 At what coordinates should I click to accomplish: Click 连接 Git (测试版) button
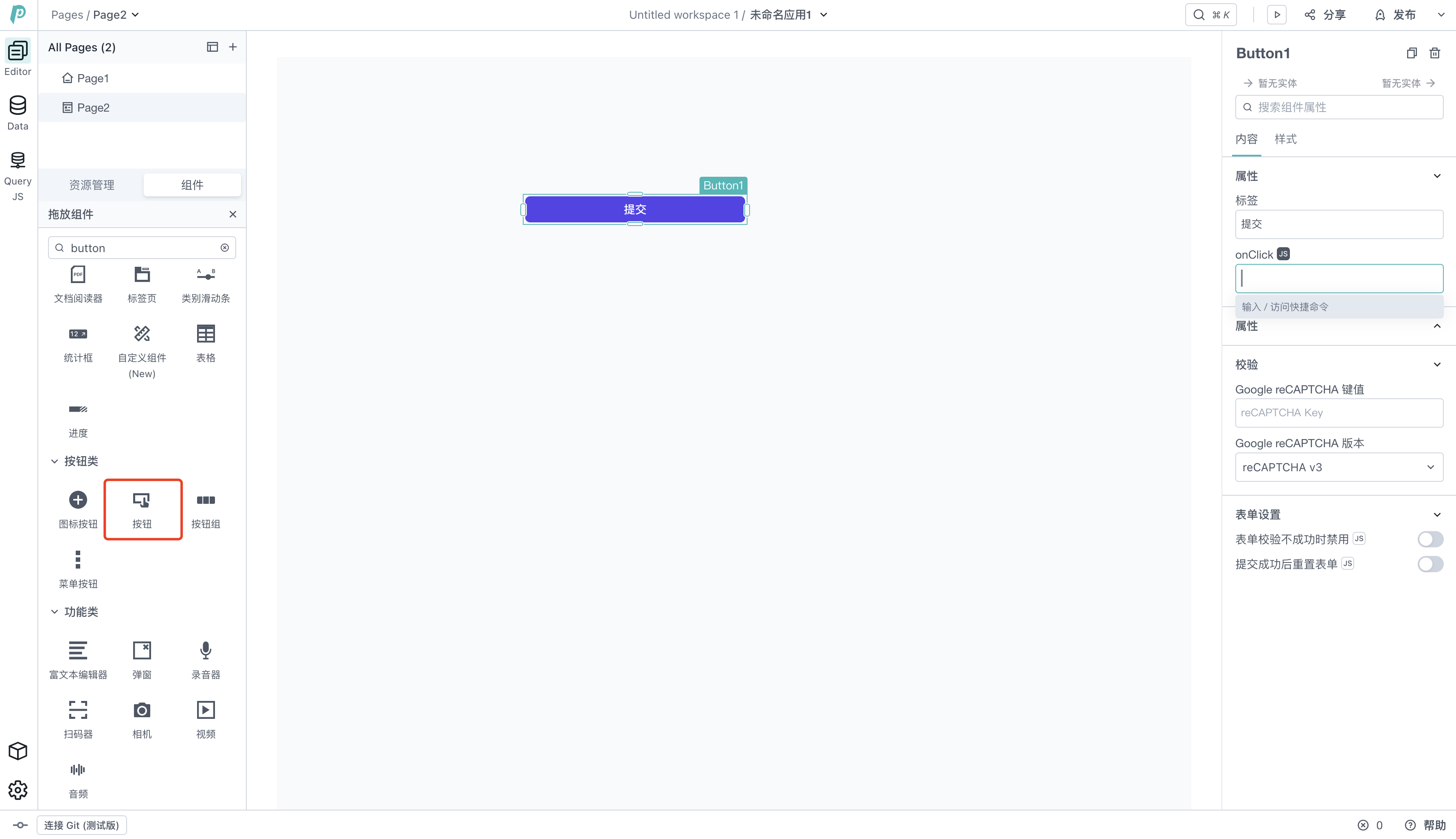(82, 825)
